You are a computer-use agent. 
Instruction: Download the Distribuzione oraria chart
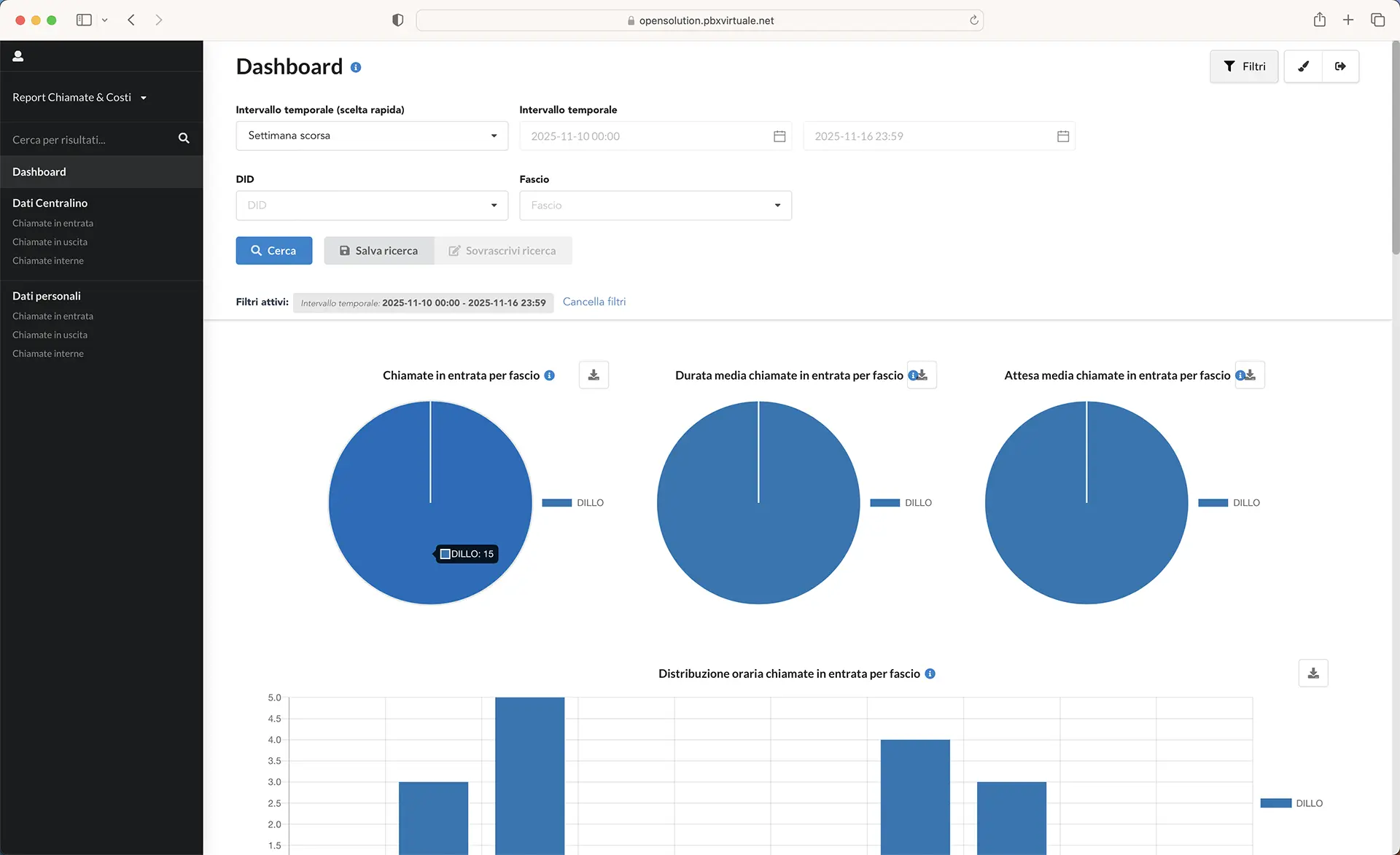tap(1313, 673)
